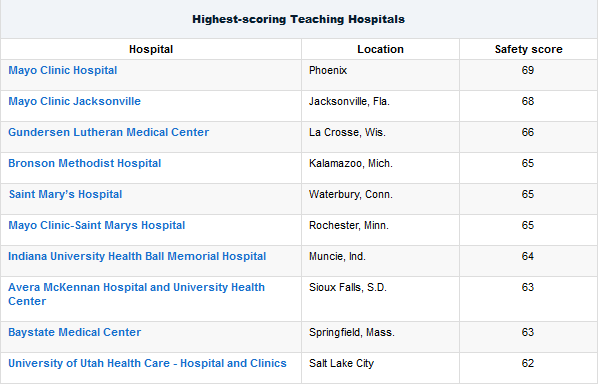The height and width of the screenshot is (384, 598).
Task: Click the Safety score column header
Action: click(x=529, y=49)
